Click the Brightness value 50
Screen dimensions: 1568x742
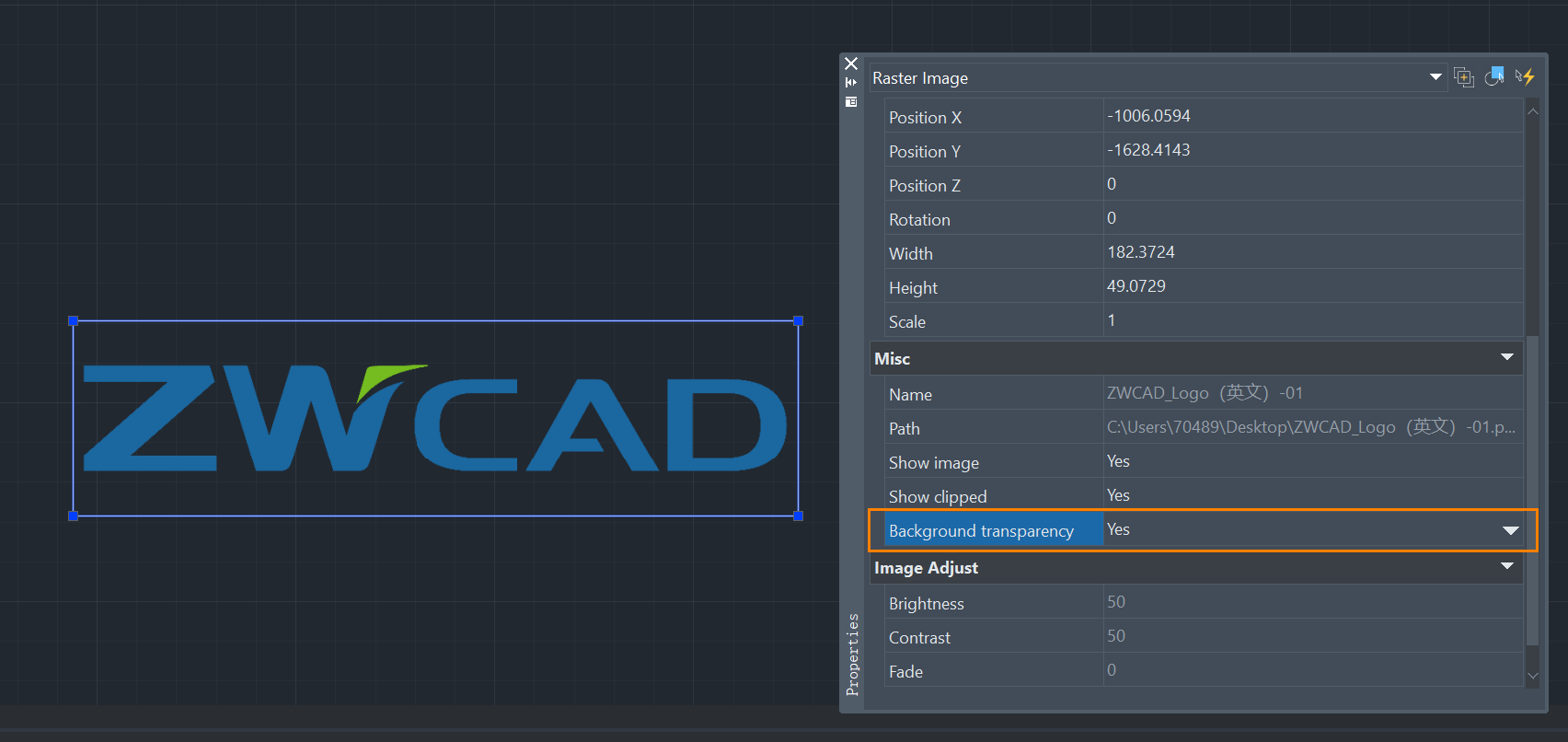[1116, 602]
